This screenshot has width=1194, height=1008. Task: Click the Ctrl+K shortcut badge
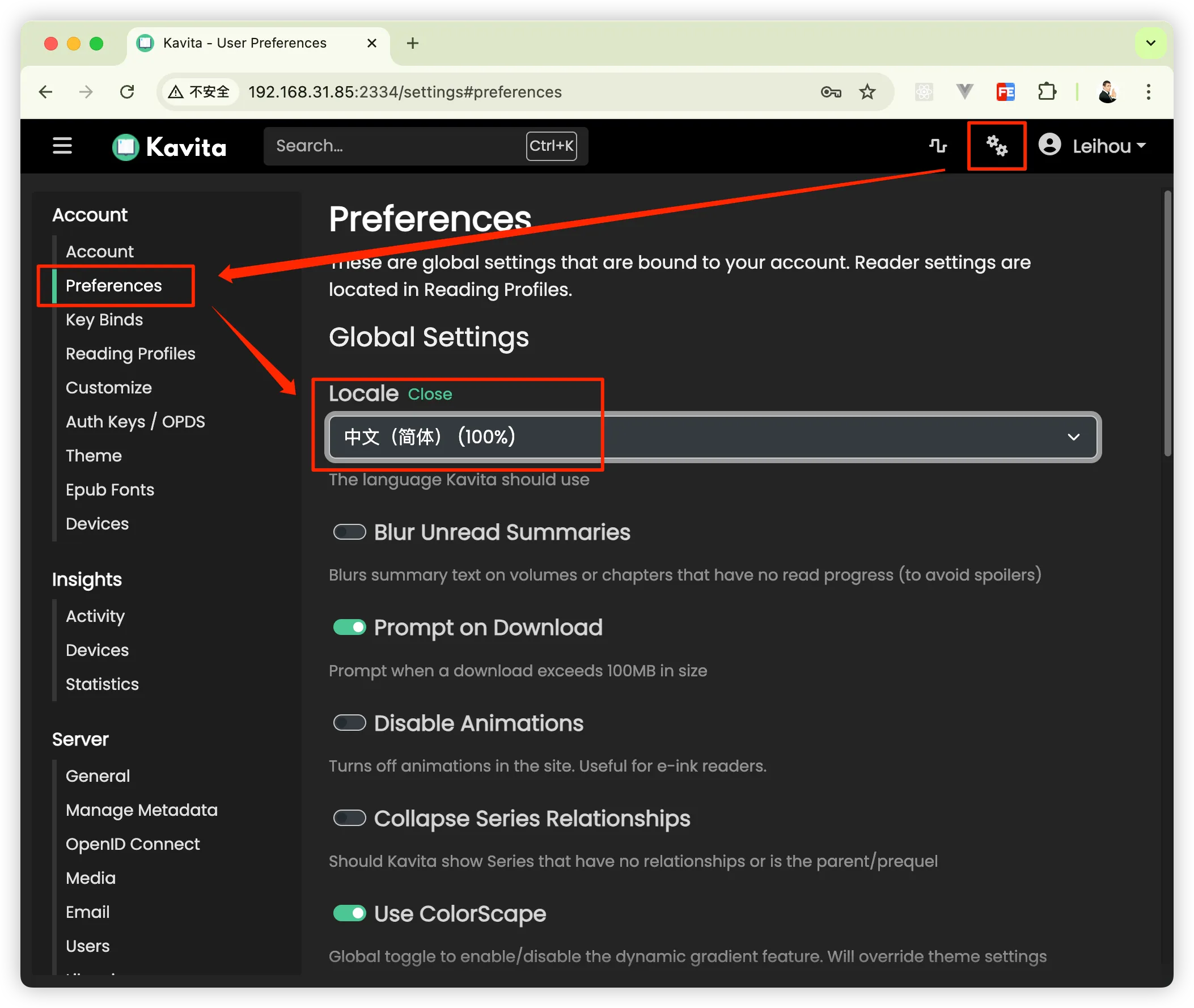point(551,146)
